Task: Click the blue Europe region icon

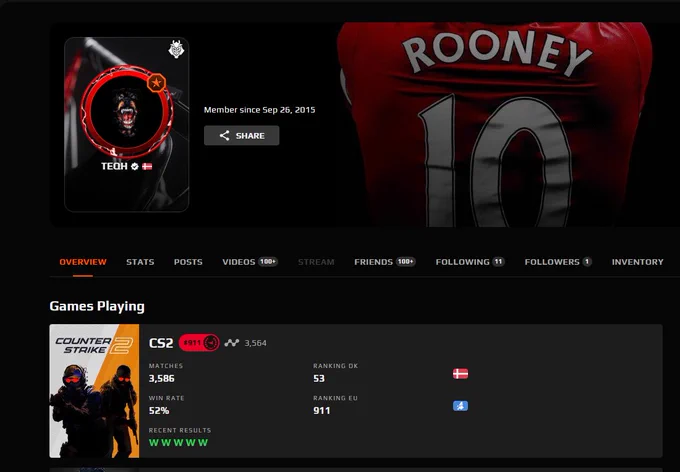Action: pyautogui.click(x=460, y=406)
